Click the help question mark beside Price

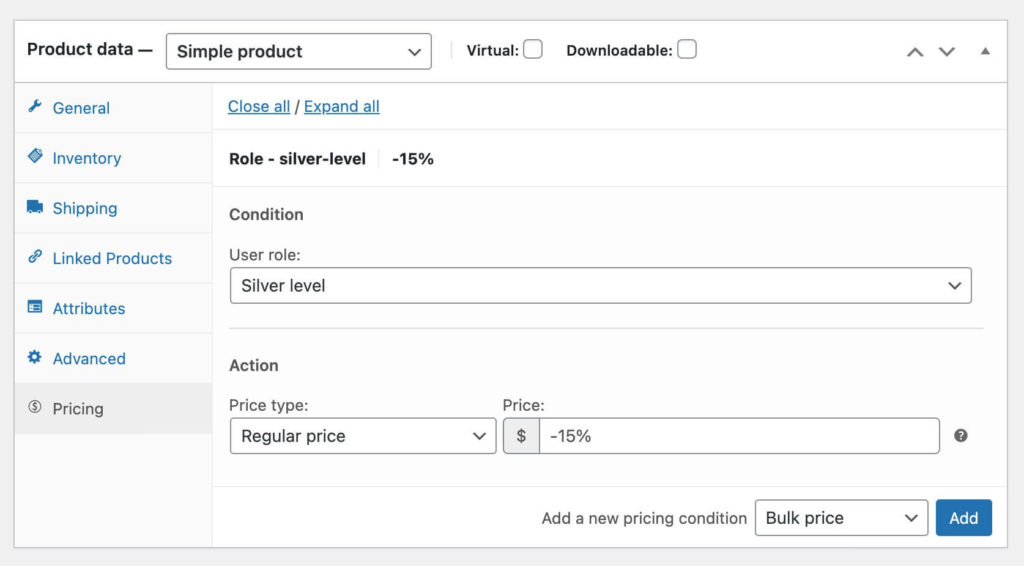[x=960, y=435]
